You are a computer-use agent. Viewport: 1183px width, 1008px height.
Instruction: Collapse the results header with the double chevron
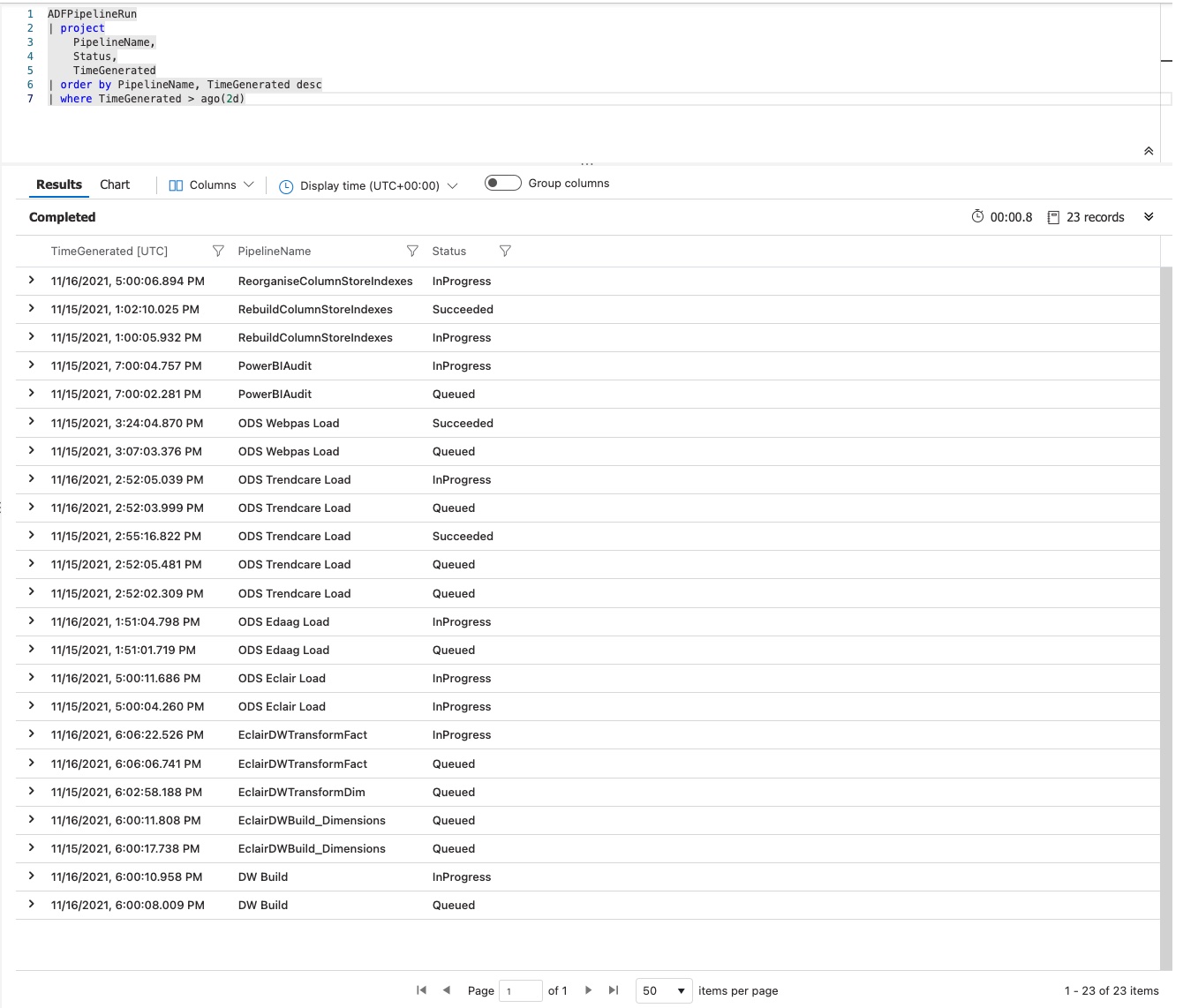(1149, 216)
